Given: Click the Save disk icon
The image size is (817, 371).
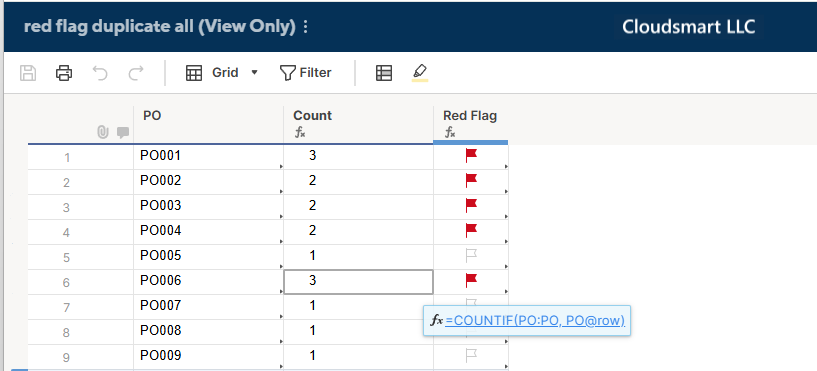Looking at the screenshot, I should [x=28, y=73].
